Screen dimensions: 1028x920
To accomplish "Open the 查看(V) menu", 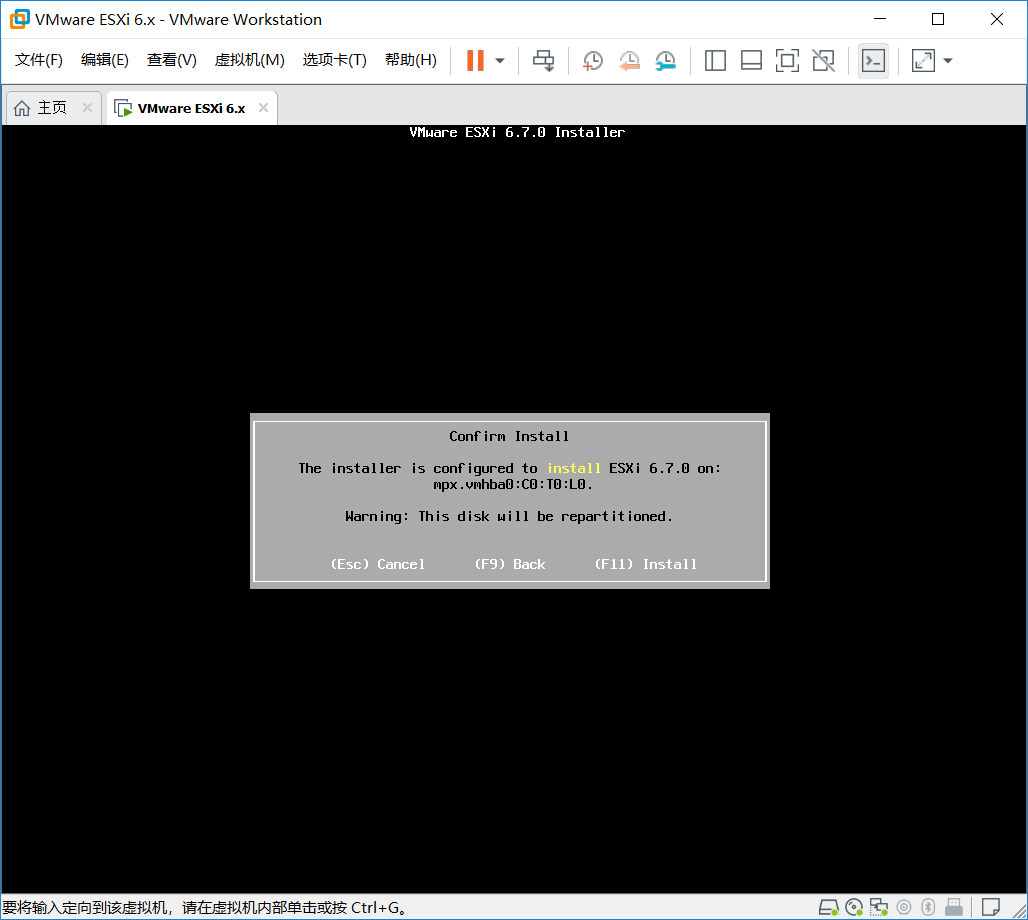I will pyautogui.click(x=171, y=60).
